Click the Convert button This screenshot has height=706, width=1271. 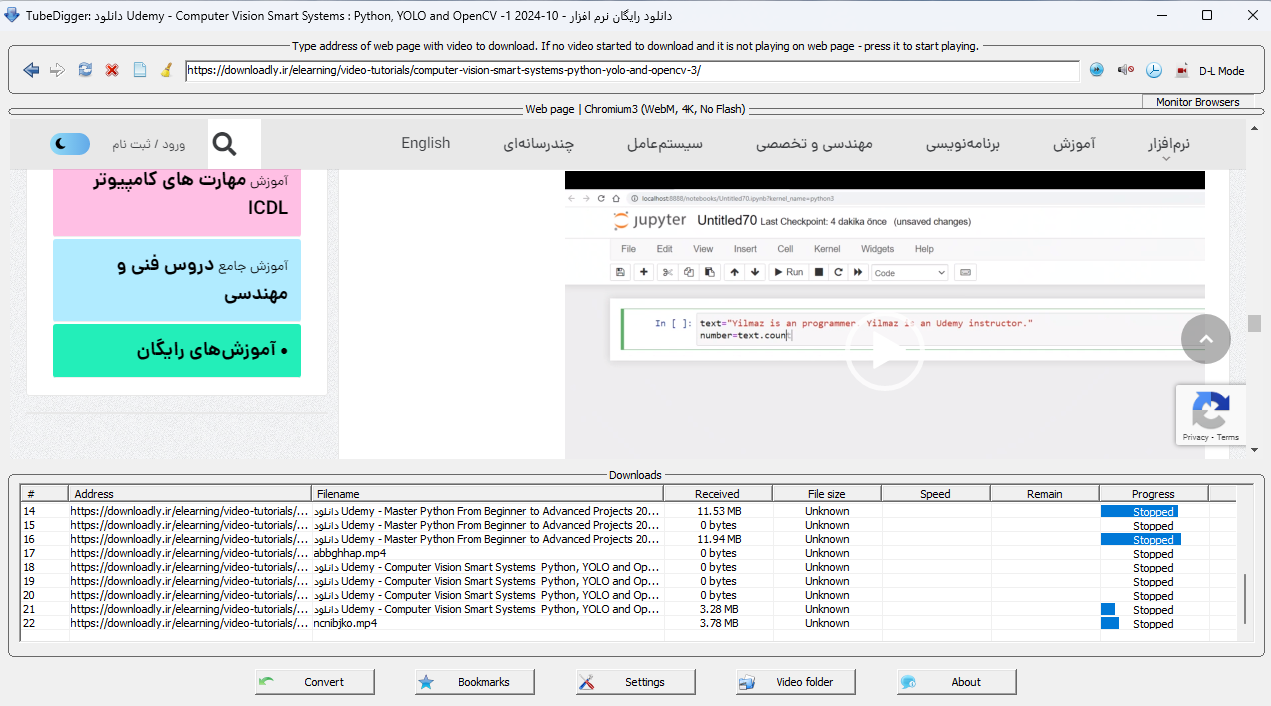pyautogui.click(x=315, y=682)
